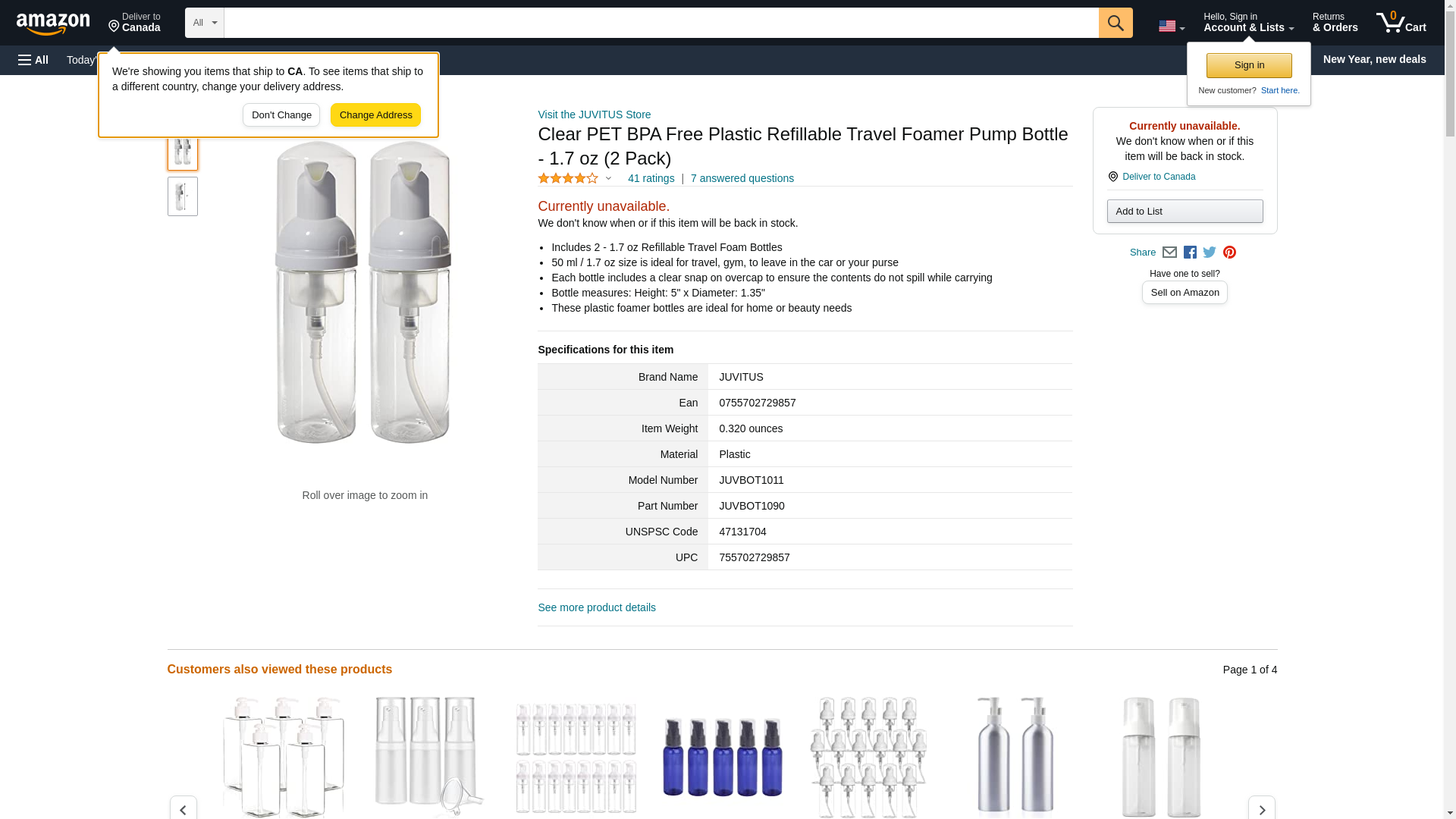Go to previous carousel page arrow
The width and height of the screenshot is (1456, 819).
tap(183, 809)
